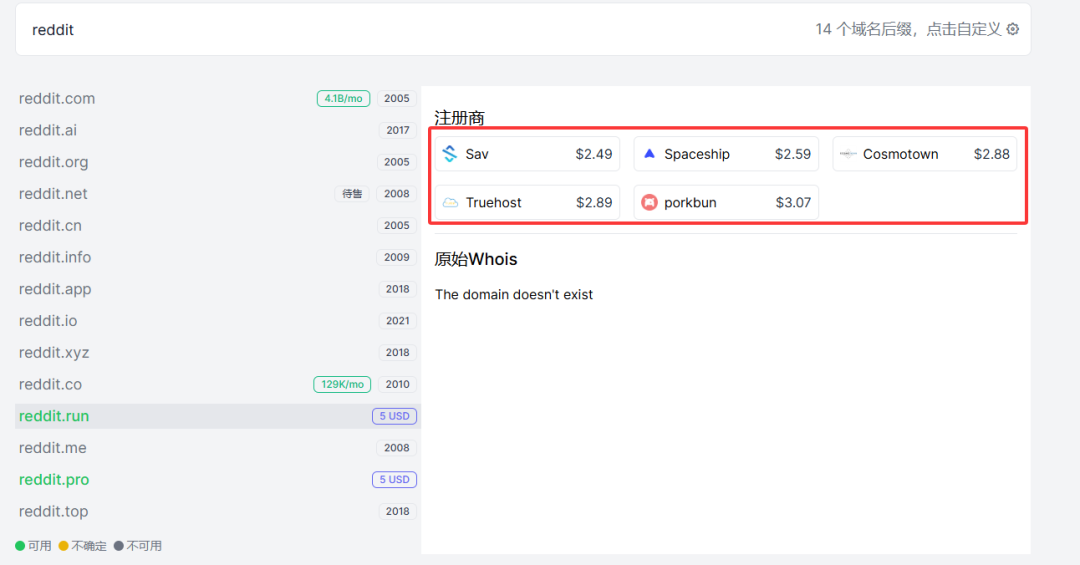Click the porkbun pig logo icon
The width and height of the screenshot is (1080, 565).
click(649, 203)
